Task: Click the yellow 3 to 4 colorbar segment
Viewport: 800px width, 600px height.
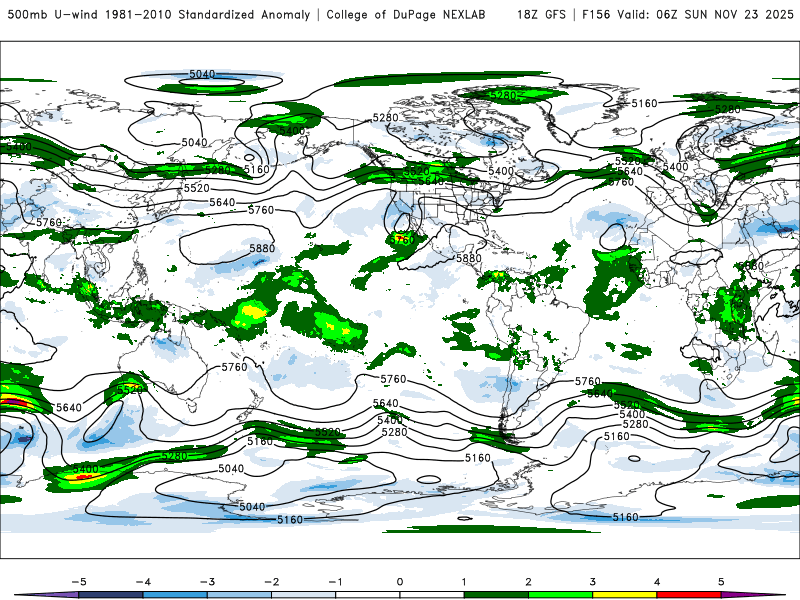Action: 625,595
